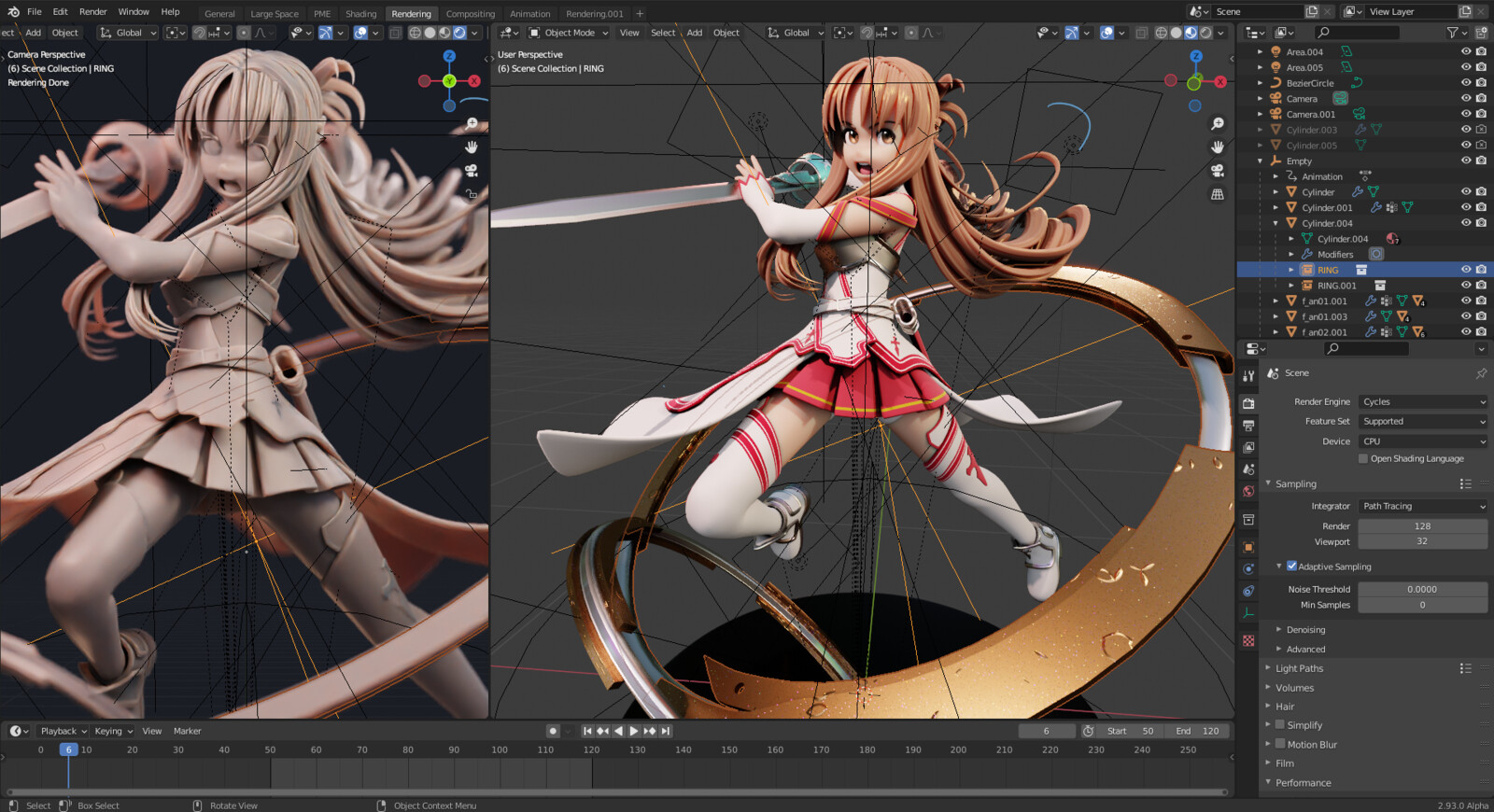
Task: Hide Area.004 with its eye icon
Action: point(1466,52)
